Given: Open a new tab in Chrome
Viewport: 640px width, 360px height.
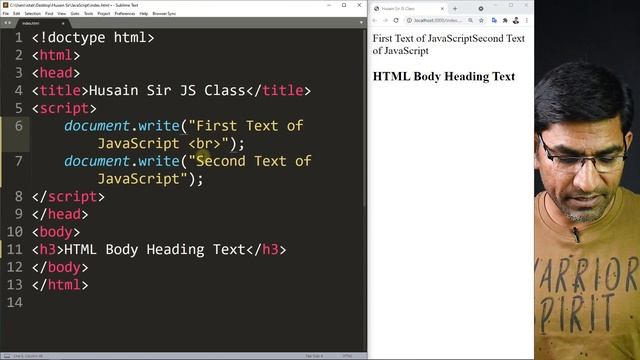Looking at the screenshot, I should click(455, 9).
